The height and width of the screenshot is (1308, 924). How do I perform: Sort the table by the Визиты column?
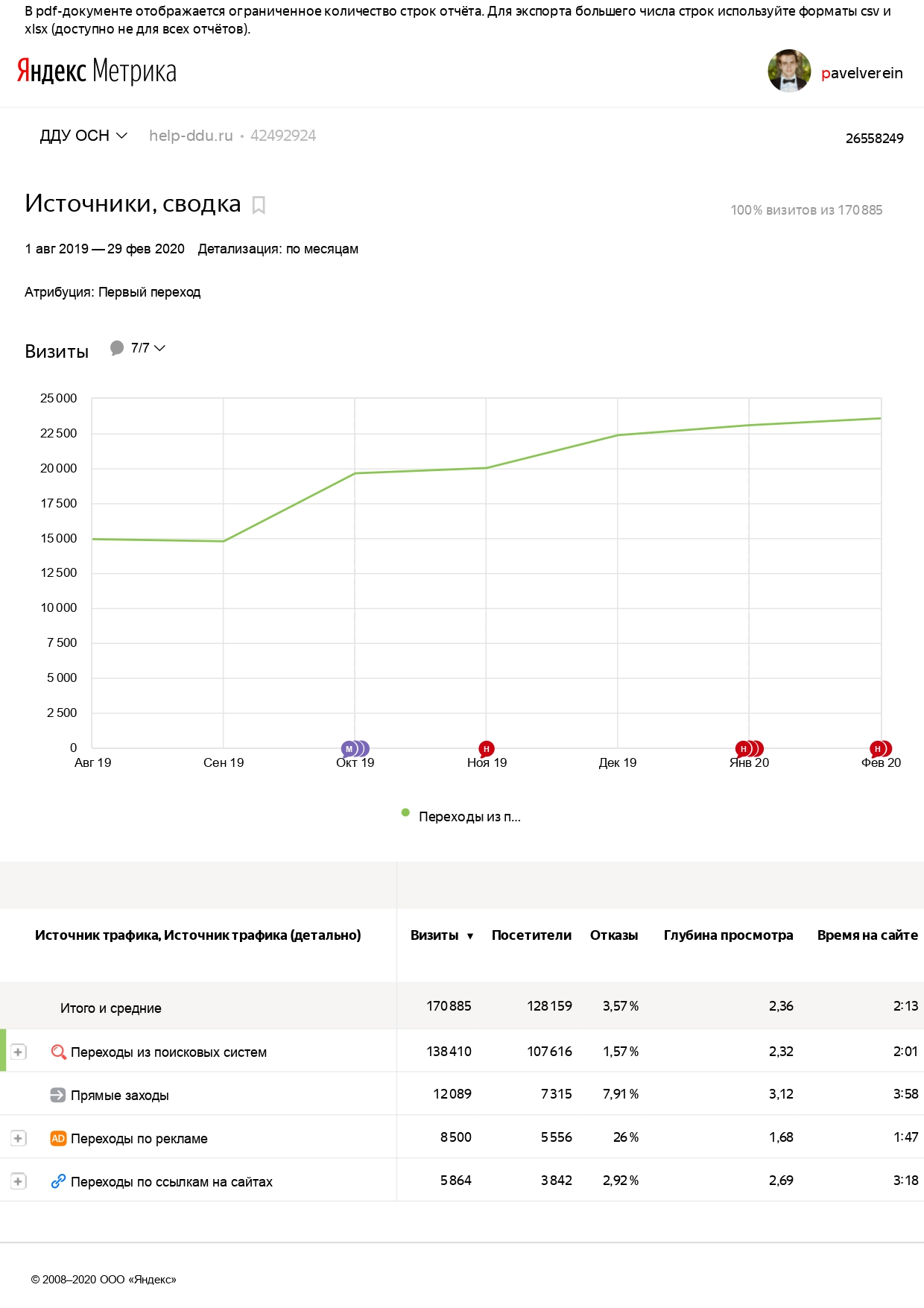434,935
